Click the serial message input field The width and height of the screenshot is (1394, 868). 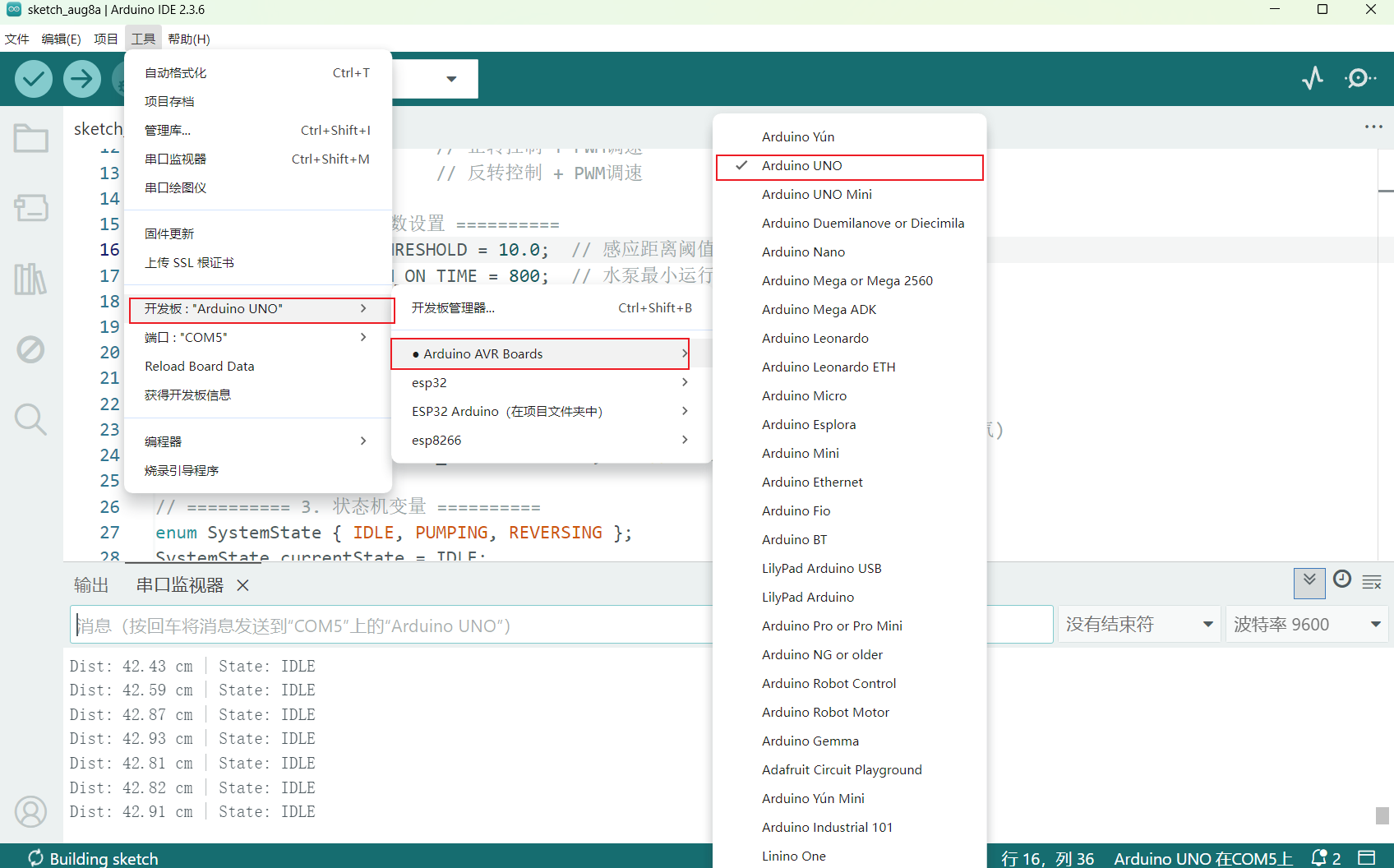[x=561, y=625]
